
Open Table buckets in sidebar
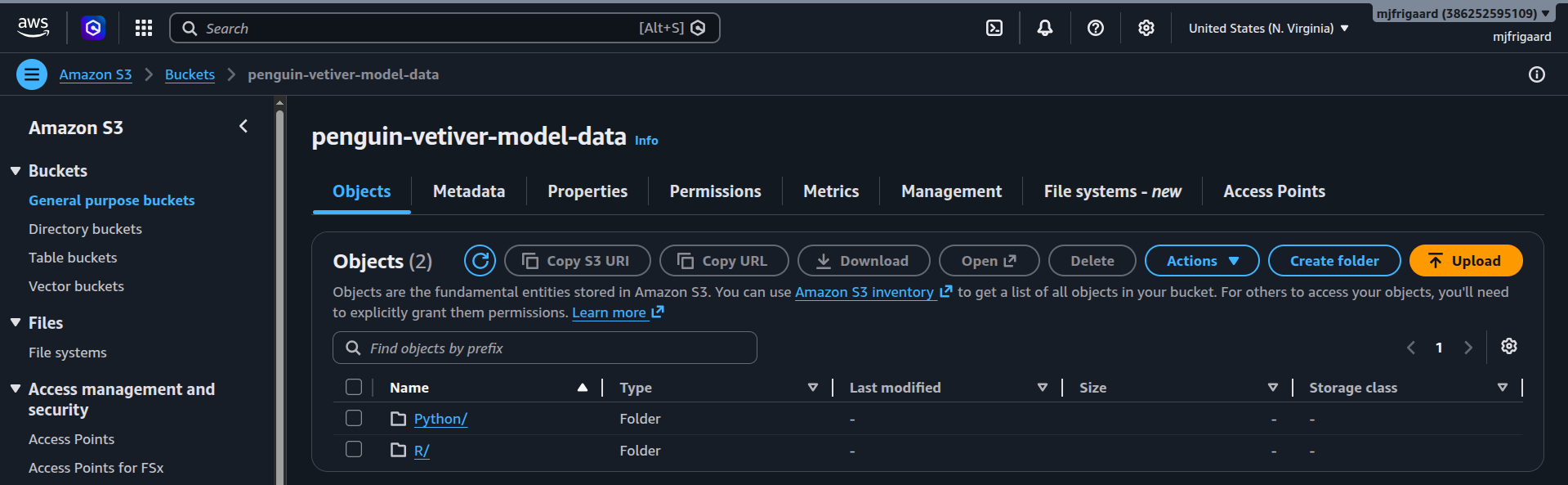[x=73, y=258]
